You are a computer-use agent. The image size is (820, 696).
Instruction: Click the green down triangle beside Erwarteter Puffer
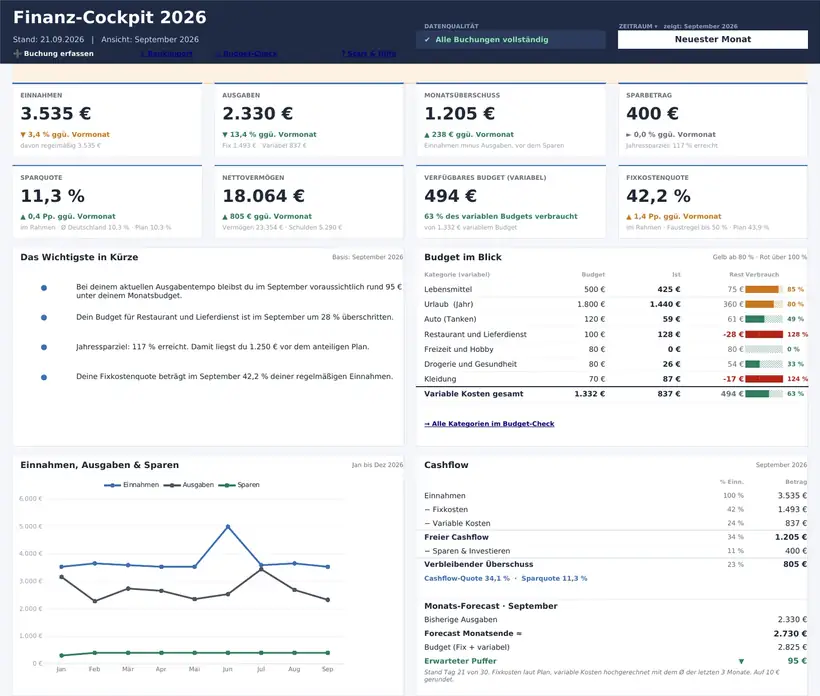(x=741, y=661)
